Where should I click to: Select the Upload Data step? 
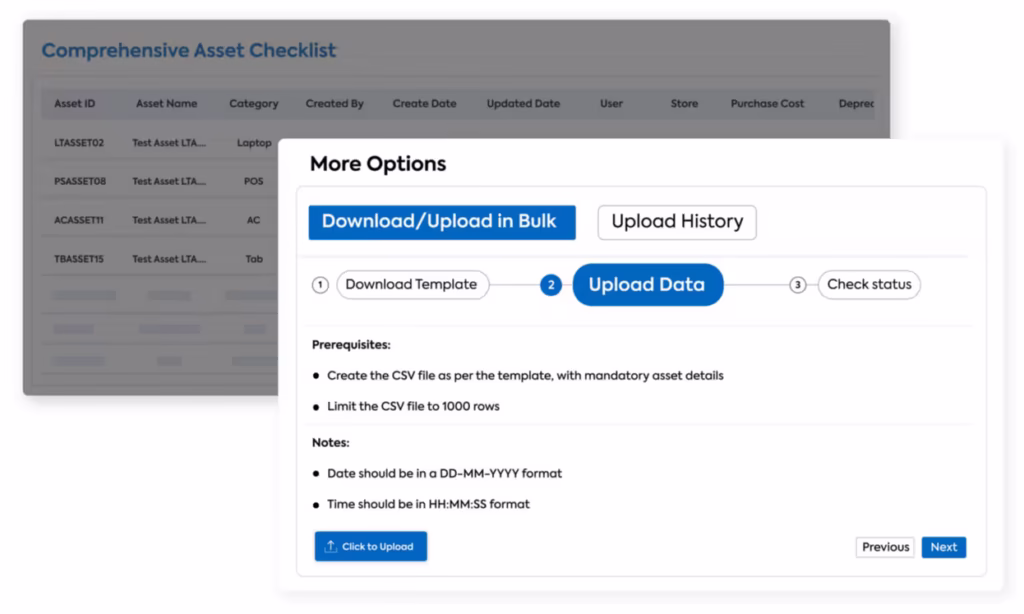(647, 285)
